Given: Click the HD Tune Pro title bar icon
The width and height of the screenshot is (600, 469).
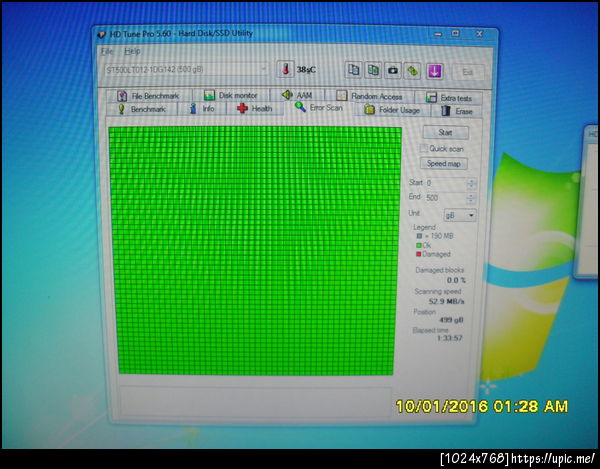Looking at the screenshot, I should (101, 34).
